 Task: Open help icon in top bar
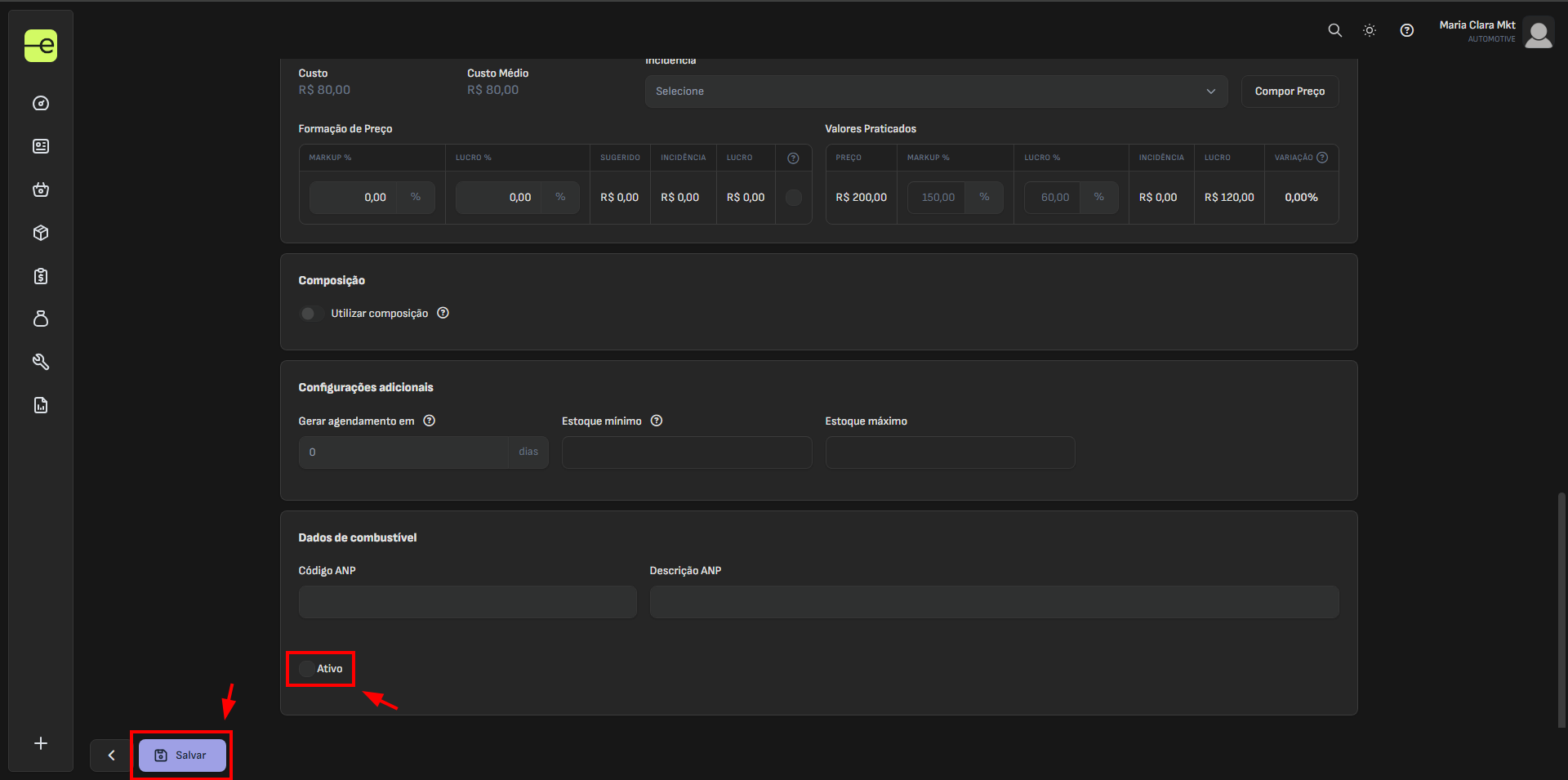1406,30
